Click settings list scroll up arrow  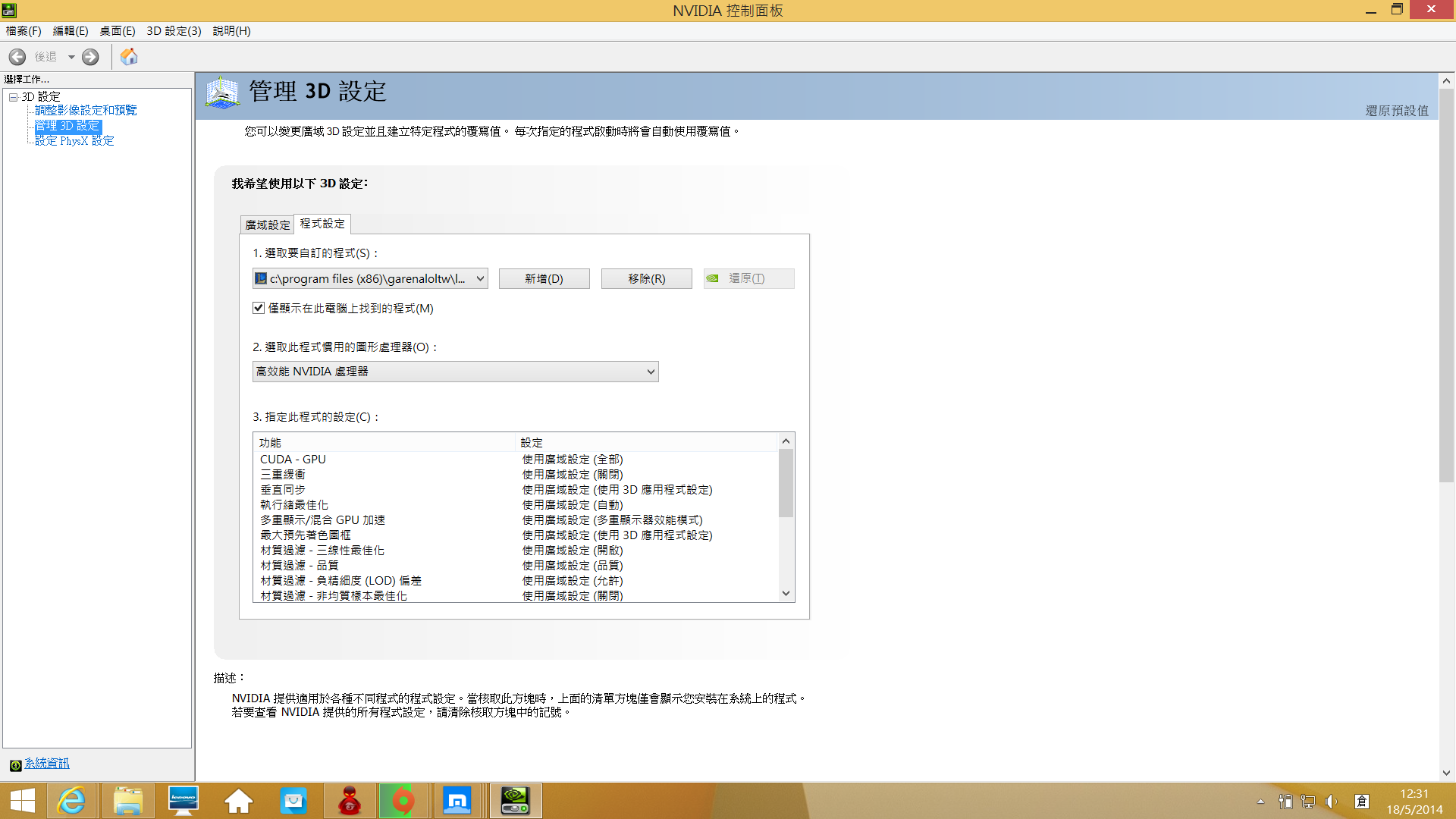786,441
